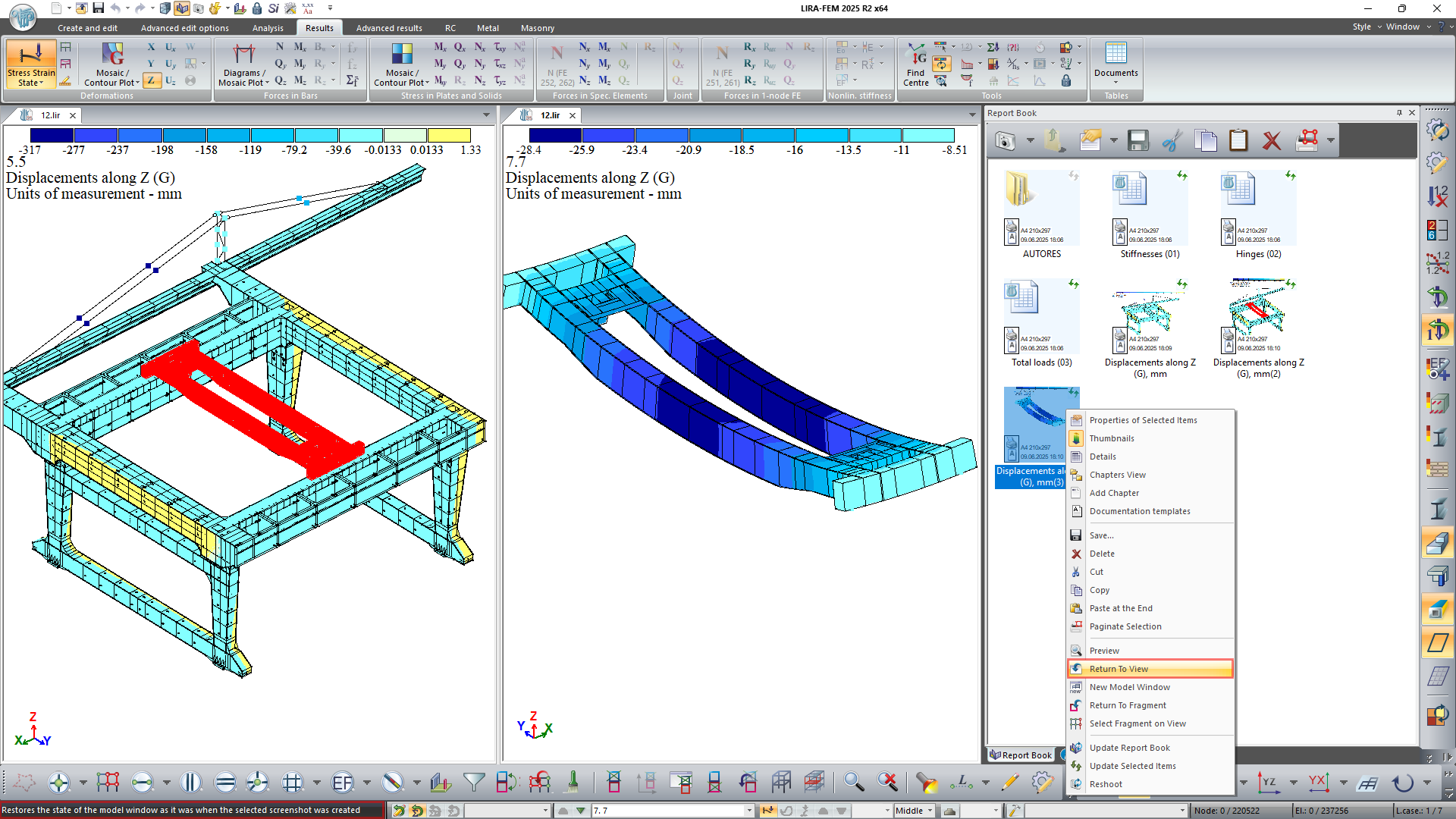Image resolution: width=1456 pixels, height=819 pixels.
Task: Toggle the YZ projection view button
Action: click(x=1267, y=782)
